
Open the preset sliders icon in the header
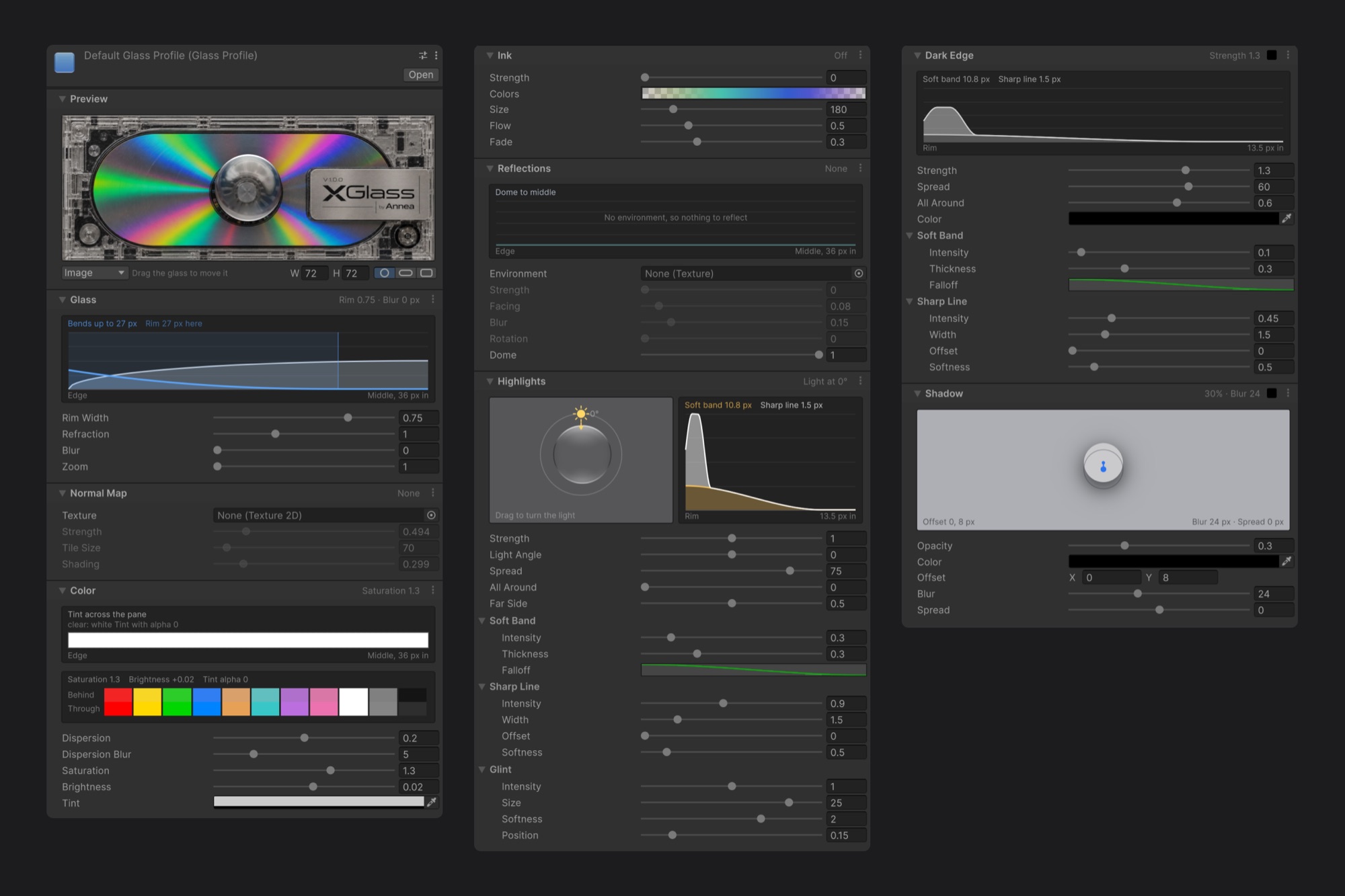[x=423, y=55]
